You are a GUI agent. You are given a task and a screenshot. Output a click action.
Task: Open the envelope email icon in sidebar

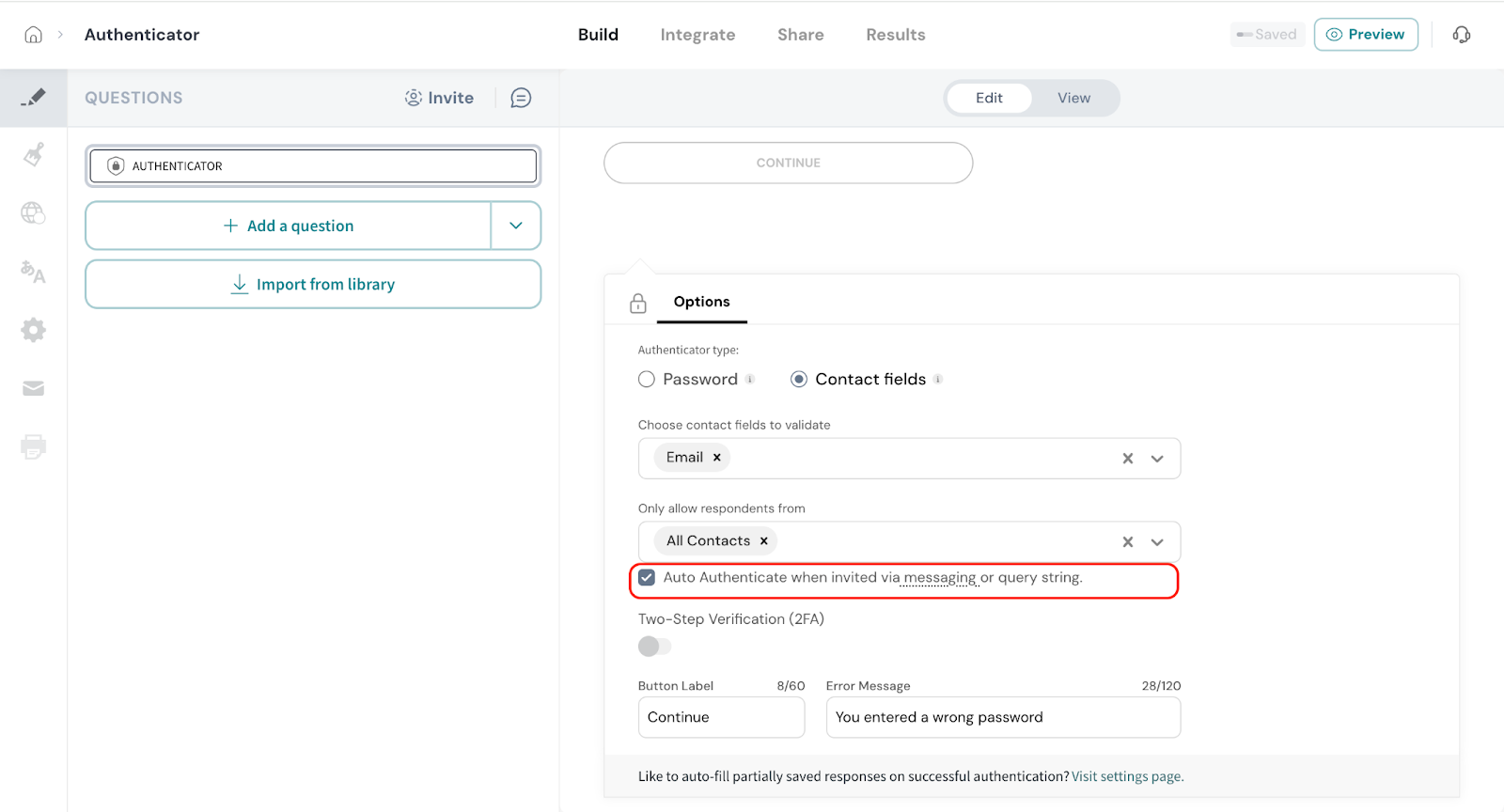click(x=34, y=388)
